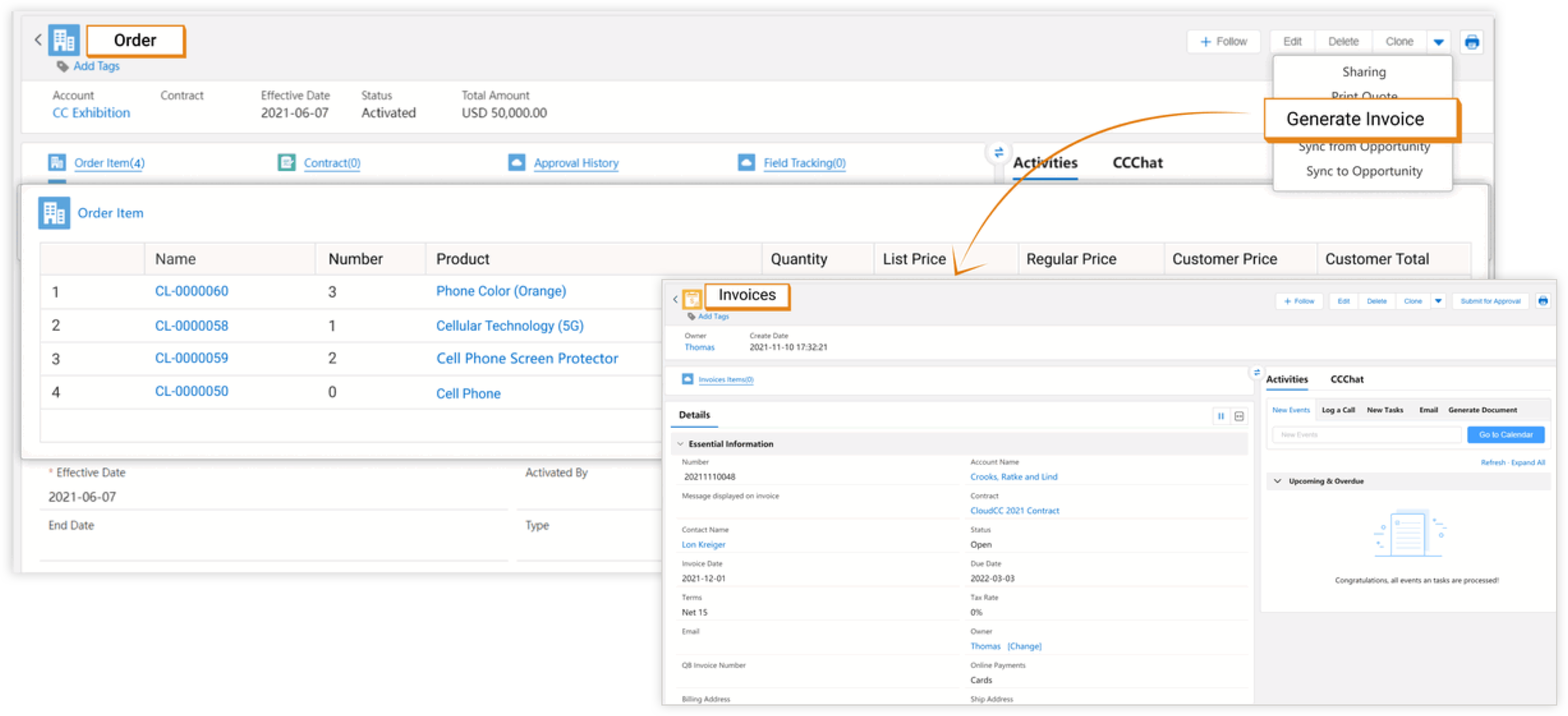This screenshot has height=716, width=1568.
Task: Open the dropdown arrow next to Order Clone
Action: tap(1438, 42)
